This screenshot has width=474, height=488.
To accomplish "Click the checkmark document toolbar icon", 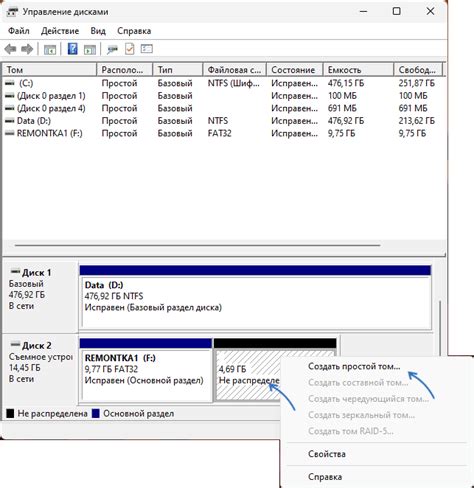I will click(x=129, y=49).
